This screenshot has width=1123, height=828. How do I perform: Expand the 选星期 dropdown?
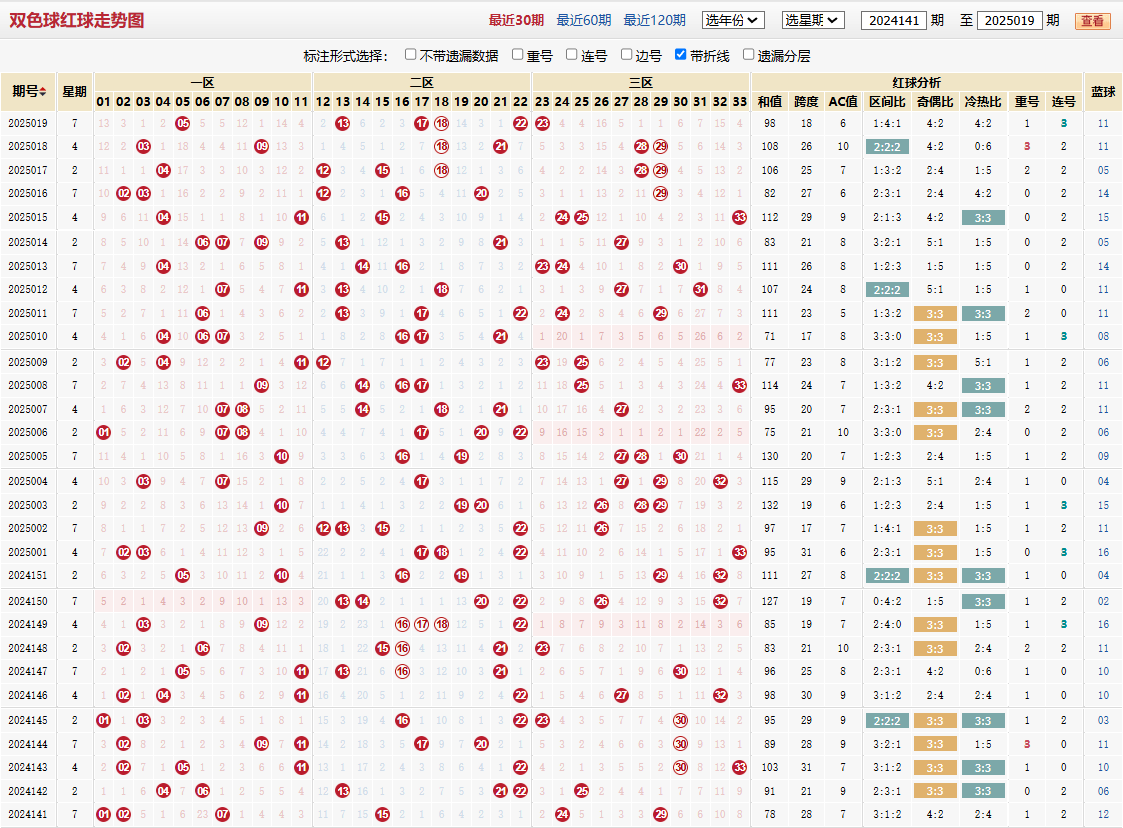813,20
